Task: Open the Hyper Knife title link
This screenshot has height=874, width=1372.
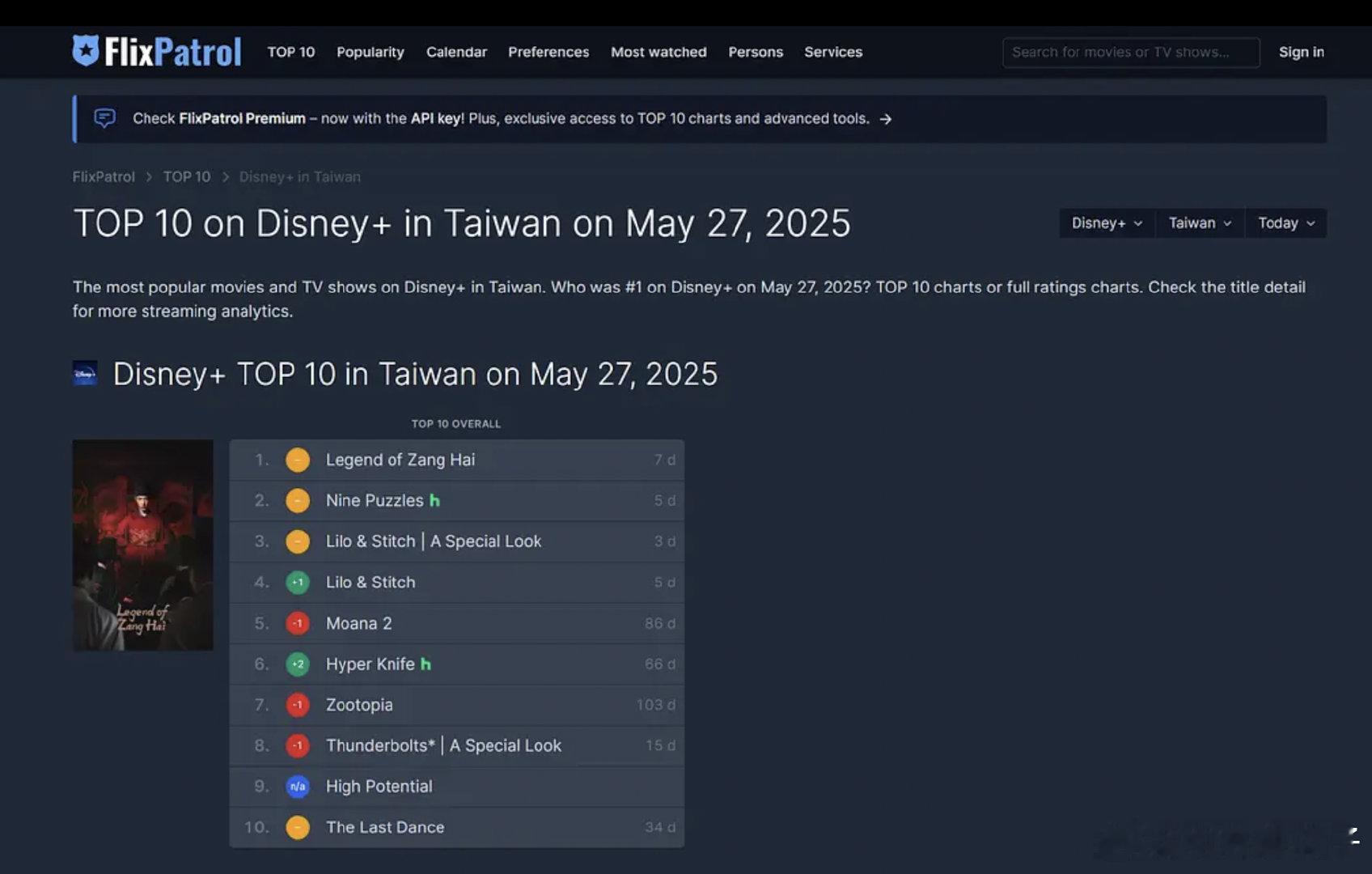Action: [370, 664]
